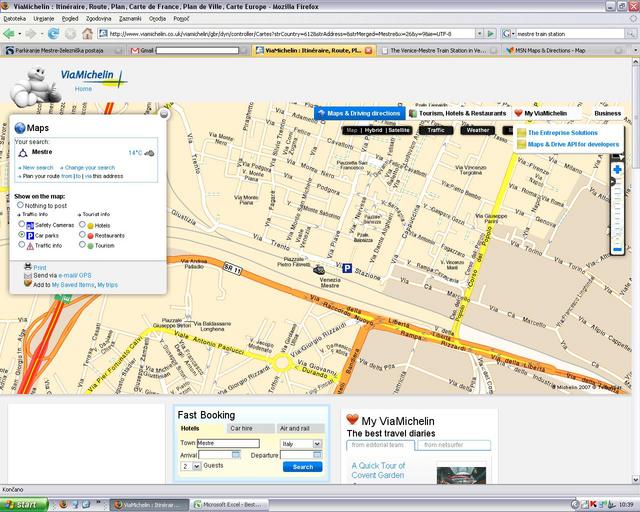Open the search engine selector dropdown
Screen dimensions: 640x512
507,34
